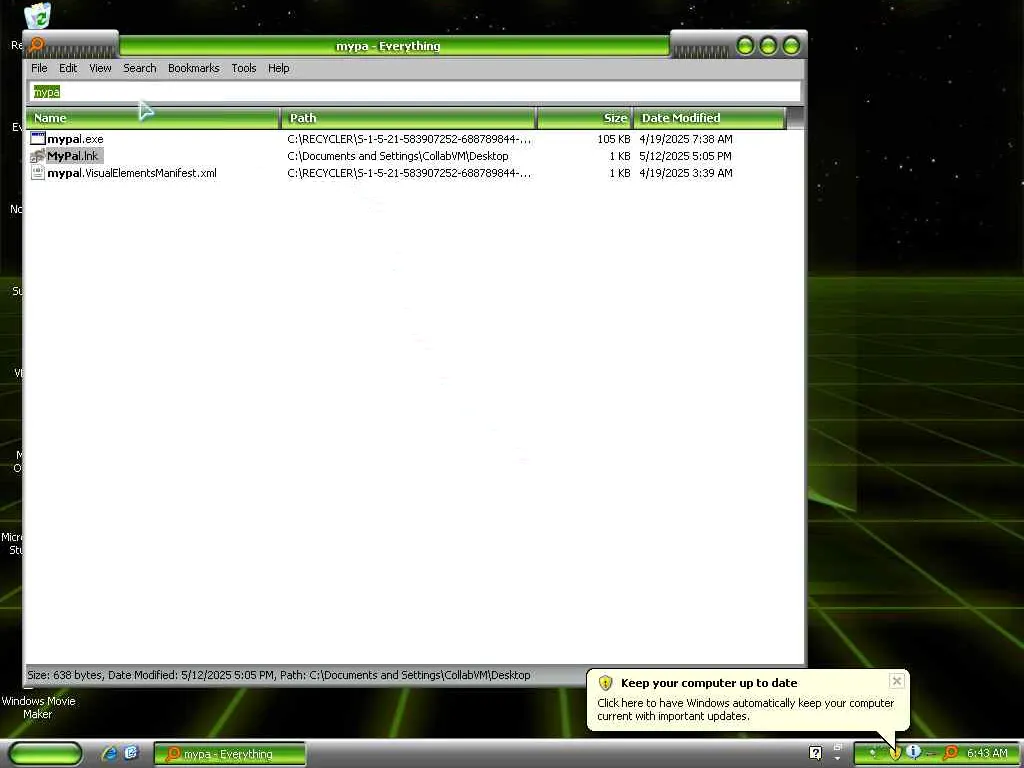
Task: Click the 4/19/2025 3:39 AM date cell
Action: pos(686,173)
